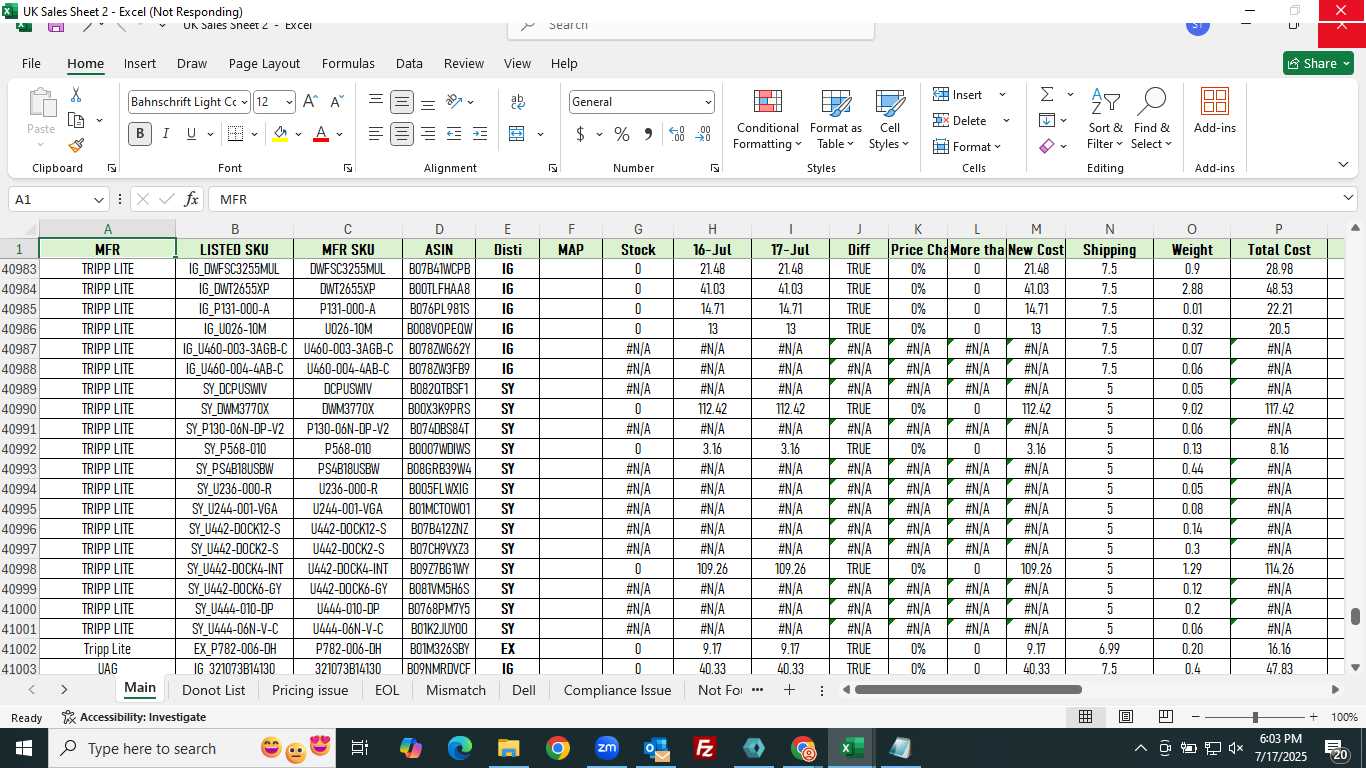This screenshot has height=768, width=1366.
Task: Click the Decrease Font Size icon
Action: coord(336,102)
